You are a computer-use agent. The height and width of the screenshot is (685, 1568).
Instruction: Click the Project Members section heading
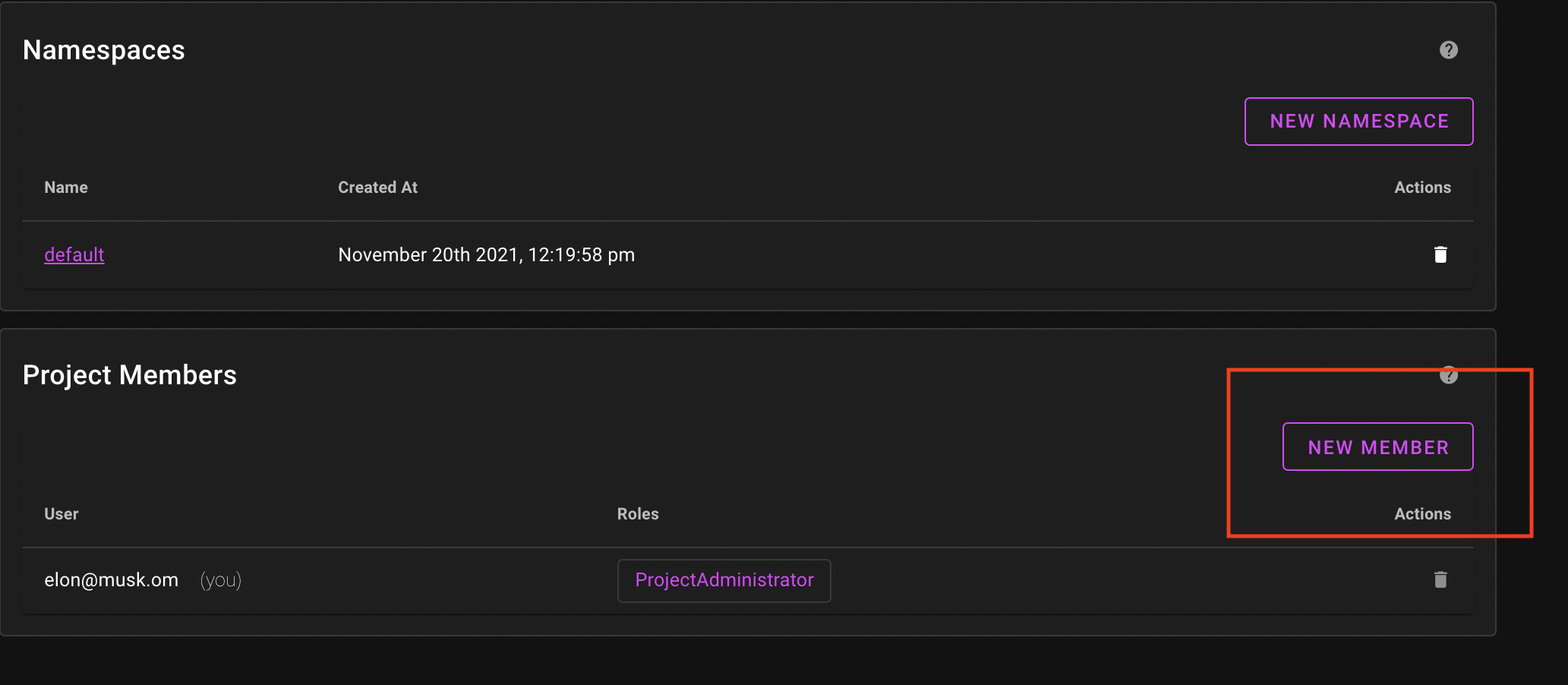click(130, 375)
